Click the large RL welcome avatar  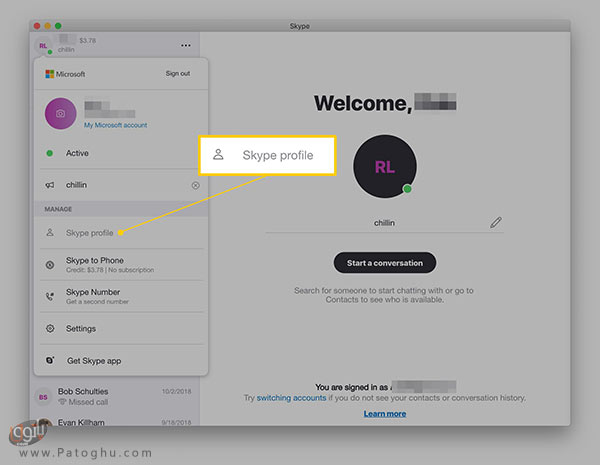pos(385,166)
